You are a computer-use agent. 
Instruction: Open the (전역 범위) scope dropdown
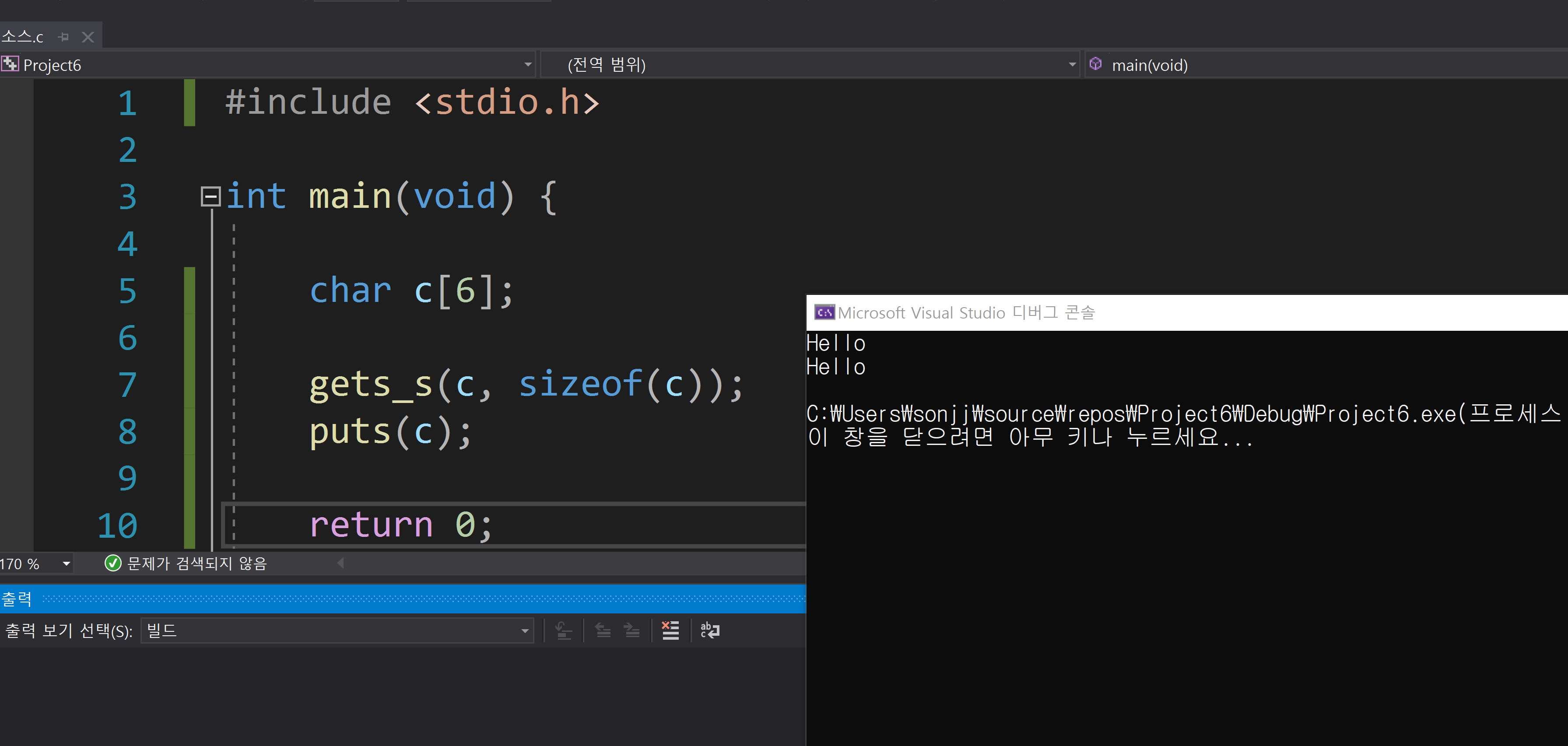click(x=1072, y=64)
